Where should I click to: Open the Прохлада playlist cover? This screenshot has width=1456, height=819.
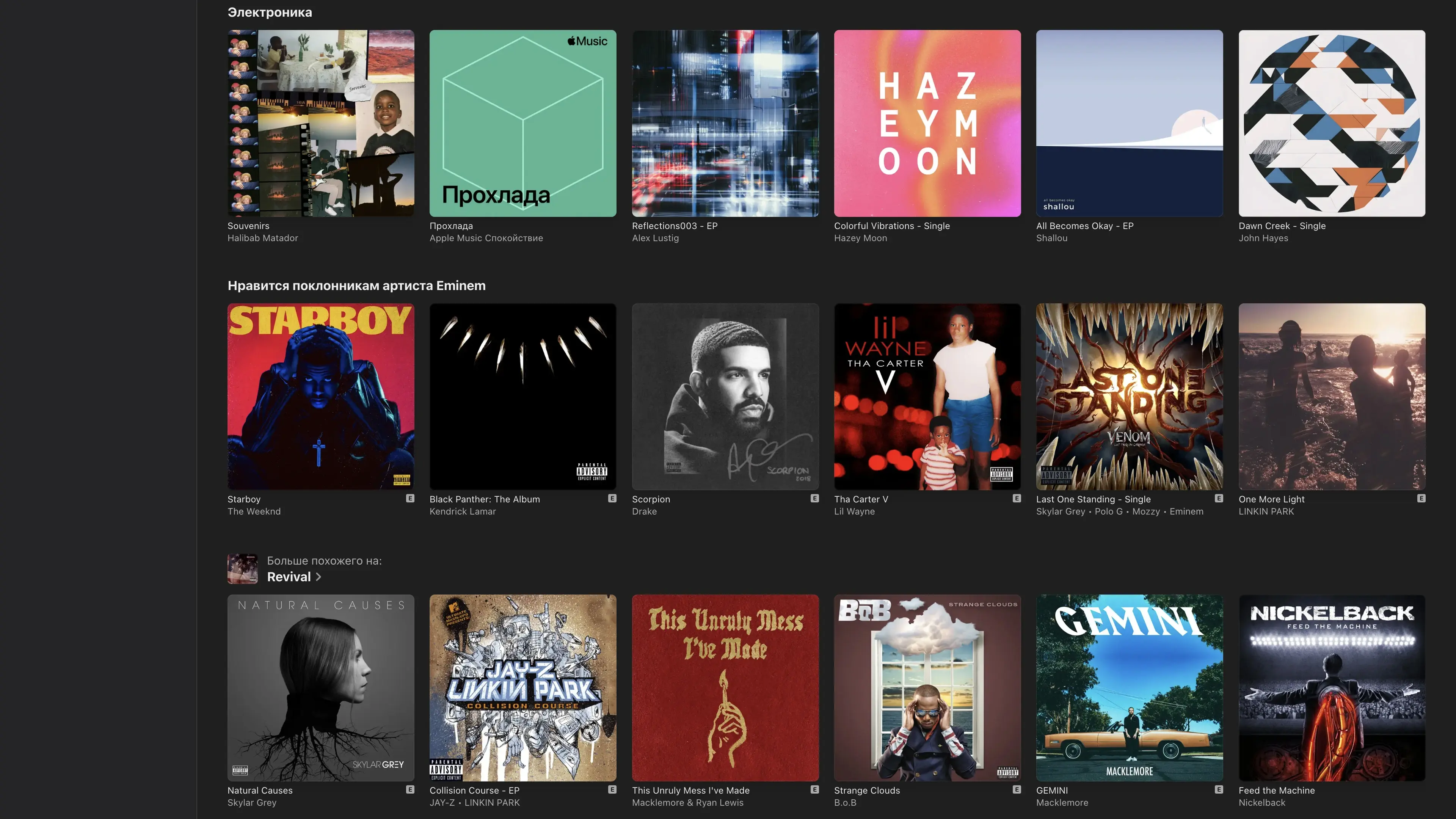[x=522, y=123]
